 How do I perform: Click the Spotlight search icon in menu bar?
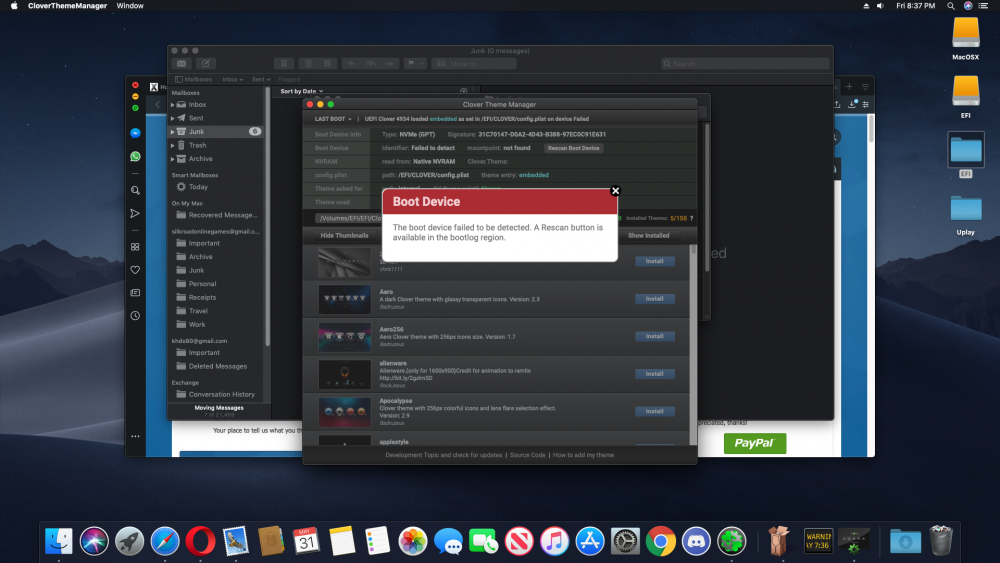click(951, 6)
